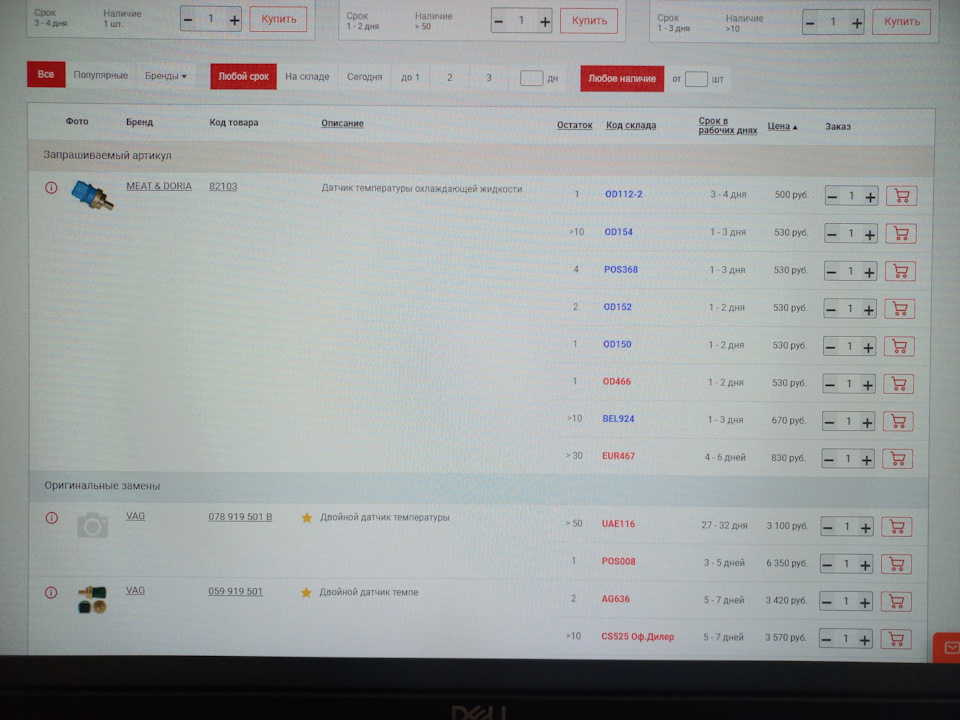The image size is (960, 720).
Task: Increase quantity for OD112-2 row
Action: click(870, 197)
